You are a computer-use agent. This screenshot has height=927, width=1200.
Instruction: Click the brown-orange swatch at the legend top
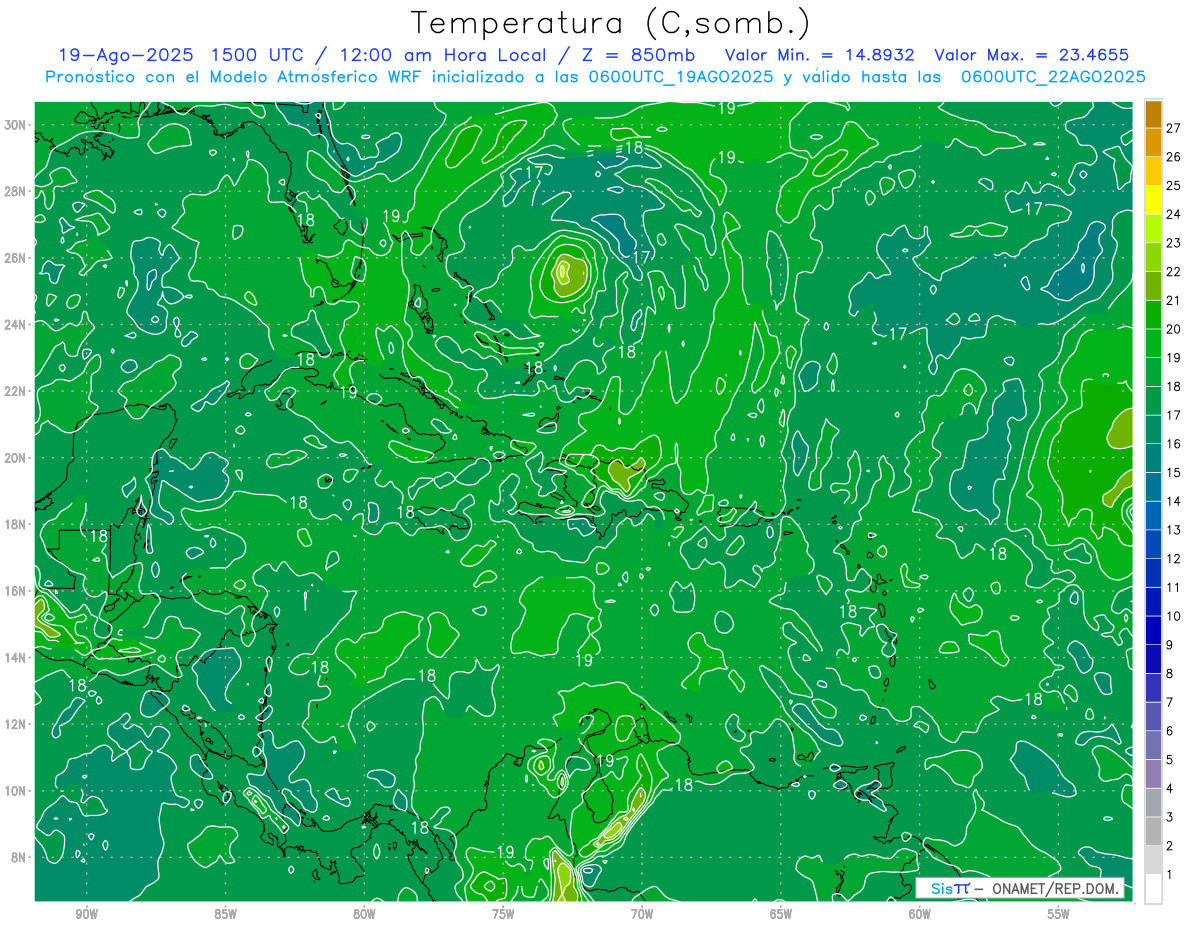coord(1153,113)
